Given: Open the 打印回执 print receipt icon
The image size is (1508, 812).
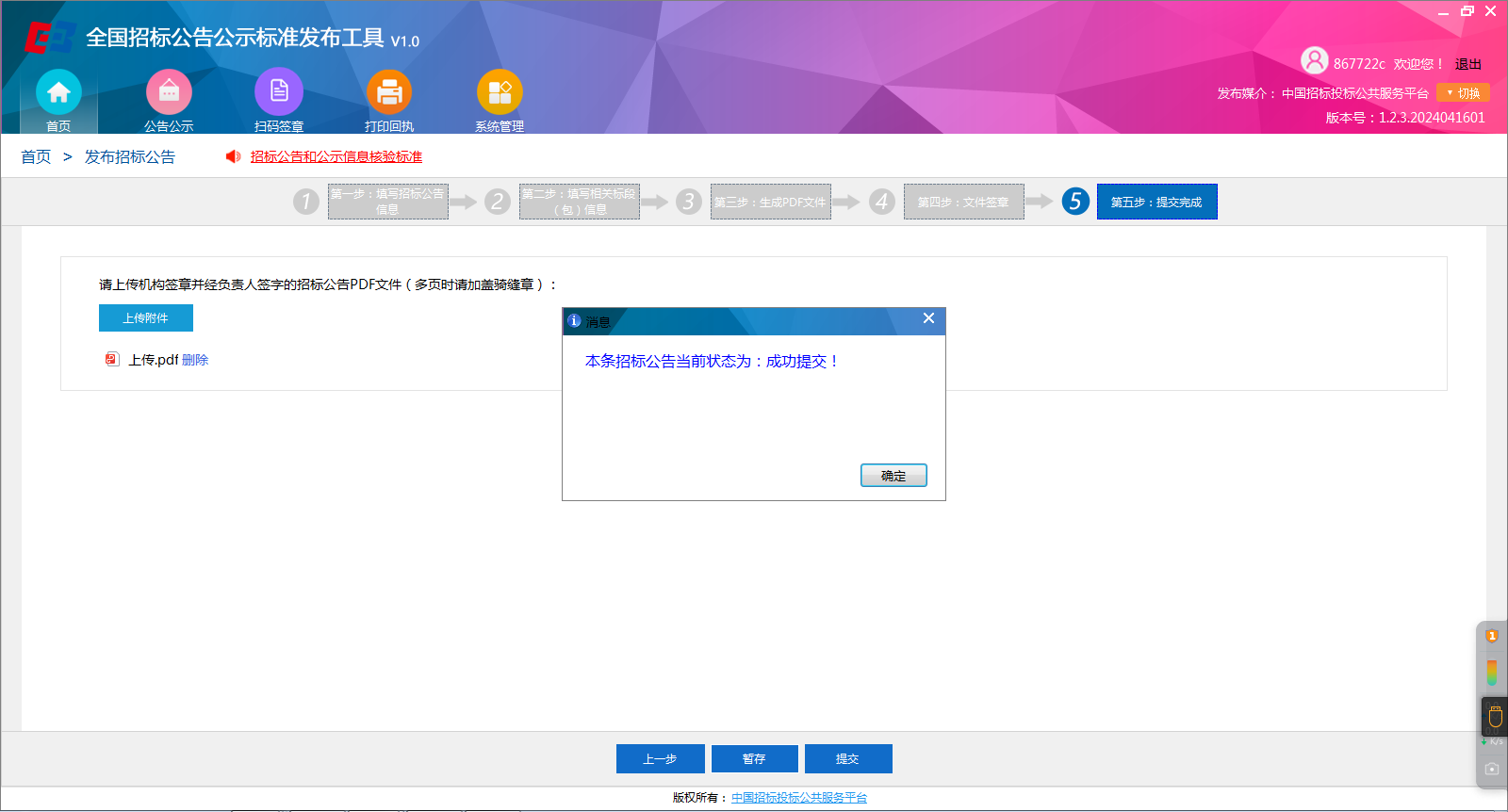Looking at the screenshot, I should [x=389, y=92].
